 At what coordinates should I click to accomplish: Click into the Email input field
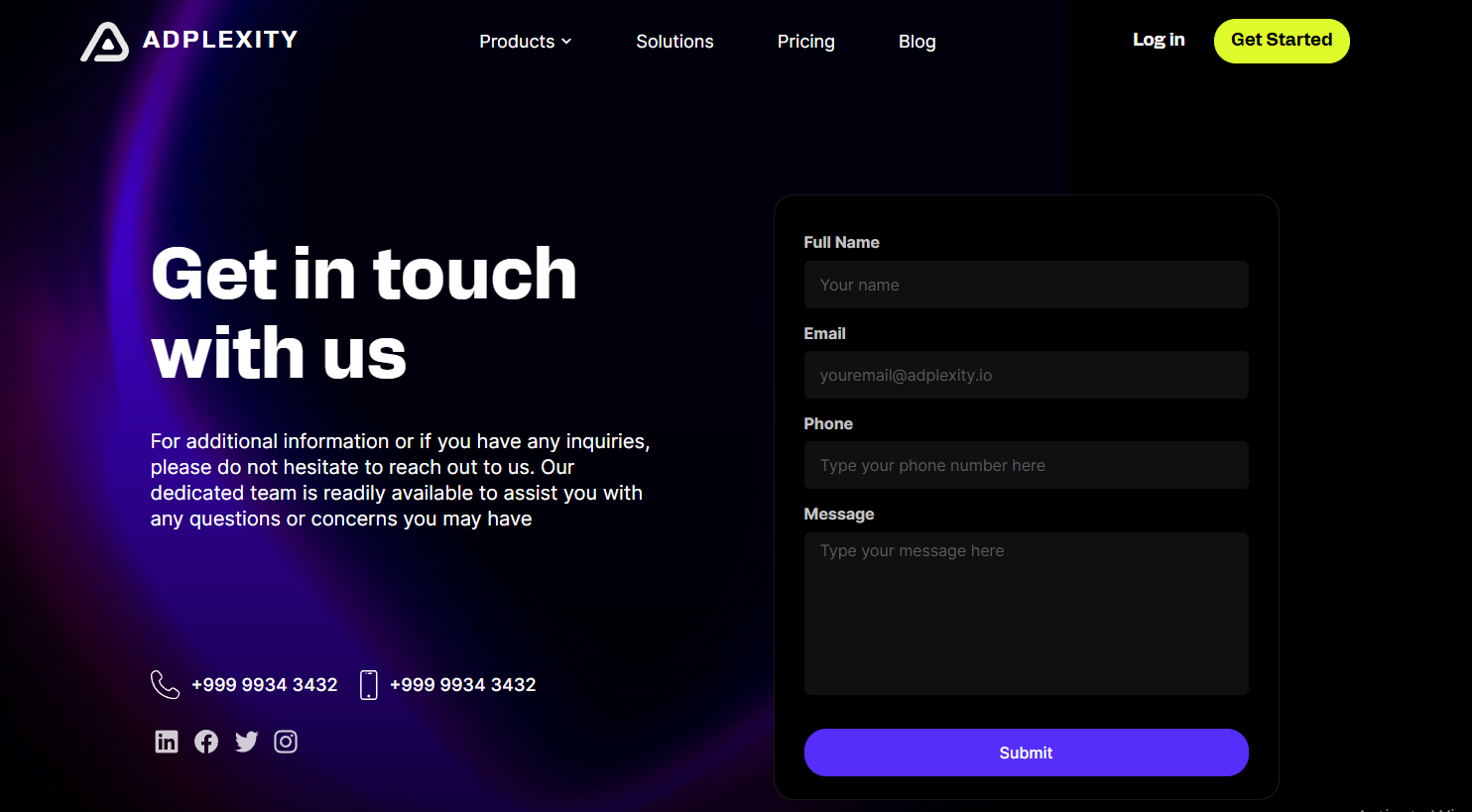tap(1026, 375)
